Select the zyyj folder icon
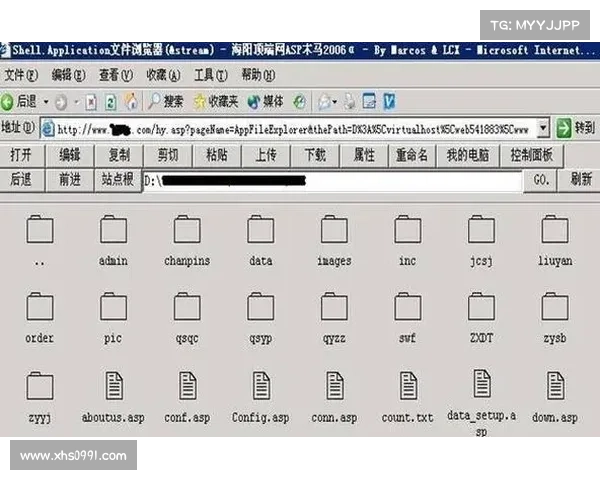Screen dimensions: 600x480 (x=40, y=386)
